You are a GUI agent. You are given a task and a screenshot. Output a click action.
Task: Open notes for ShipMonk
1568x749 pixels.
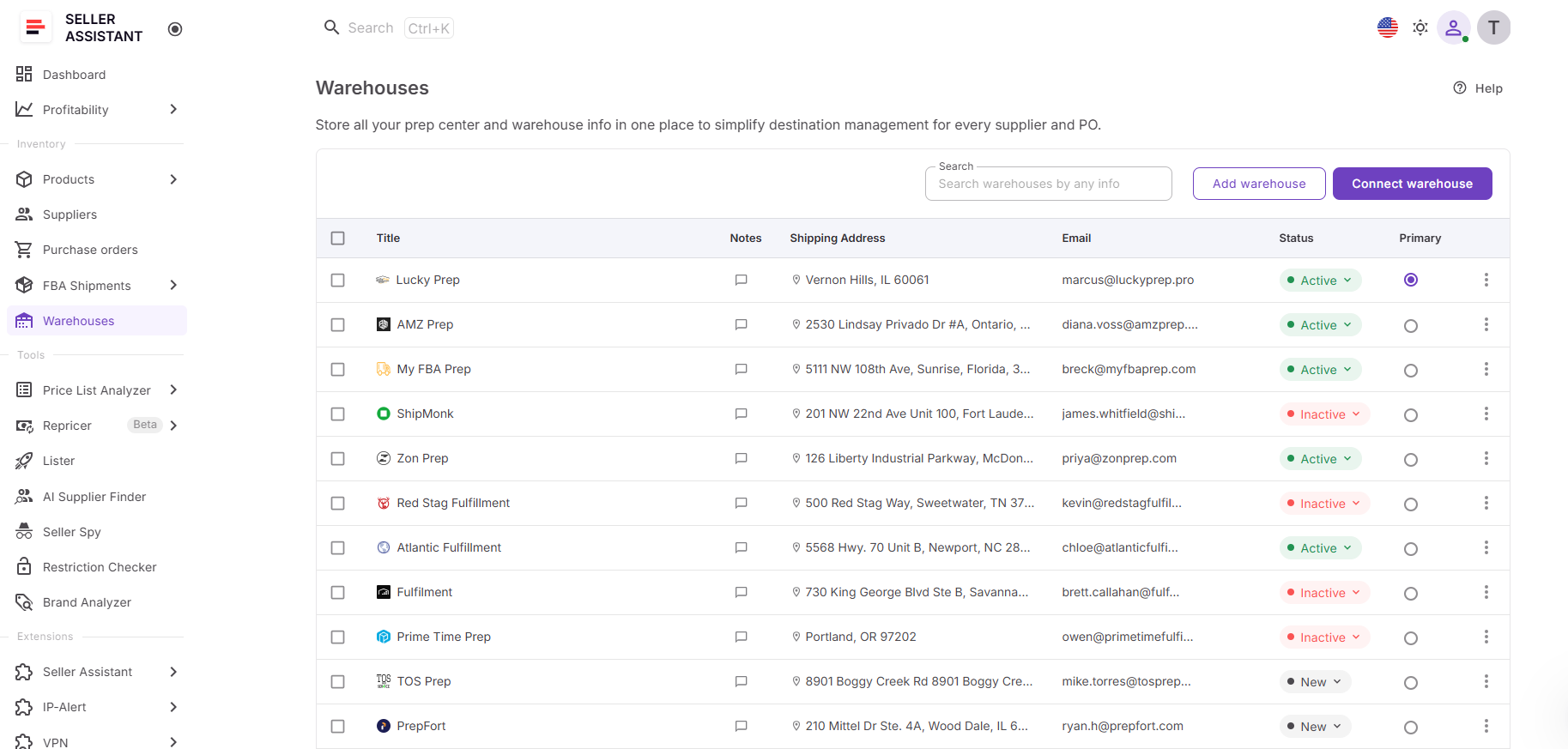coord(742,414)
